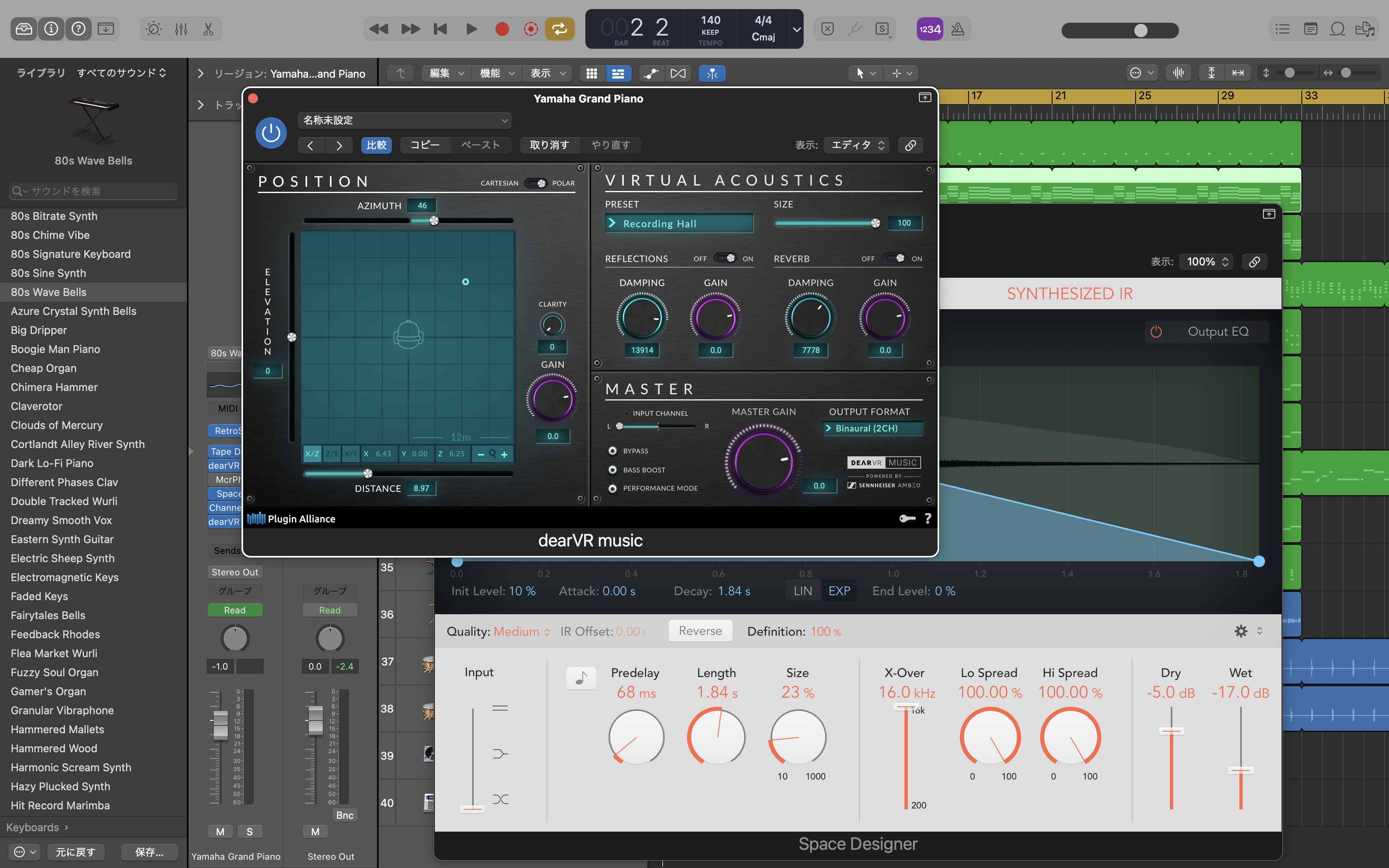Go to project beginning
Screen dimensions: 1389x868
pyautogui.click(x=440, y=29)
